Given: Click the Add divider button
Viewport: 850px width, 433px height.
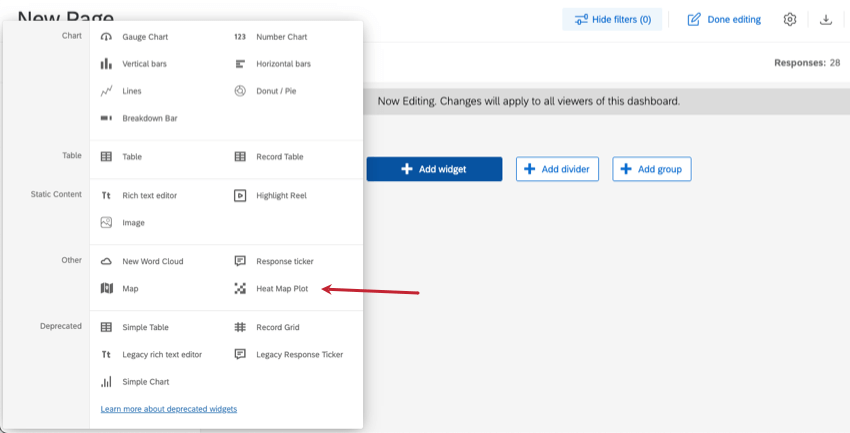Looking at the screenshot, I should click(x=557, y=169).
